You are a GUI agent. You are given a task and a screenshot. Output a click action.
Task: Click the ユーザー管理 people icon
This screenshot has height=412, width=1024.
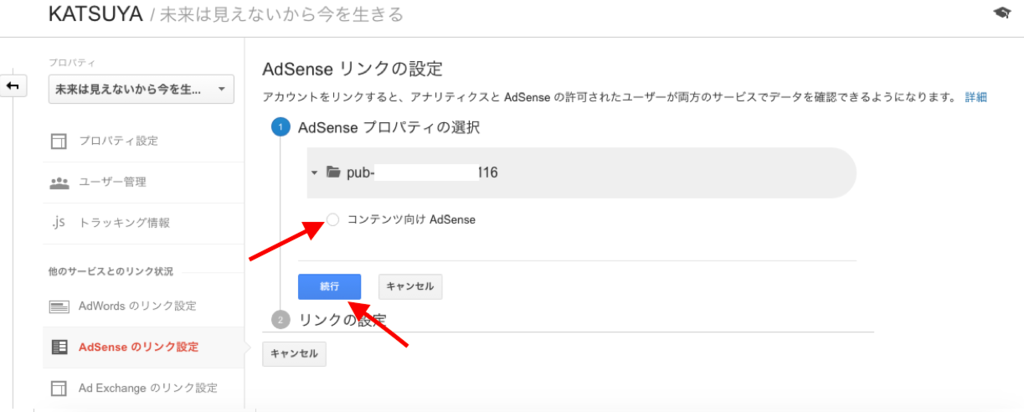coord(59,182)
